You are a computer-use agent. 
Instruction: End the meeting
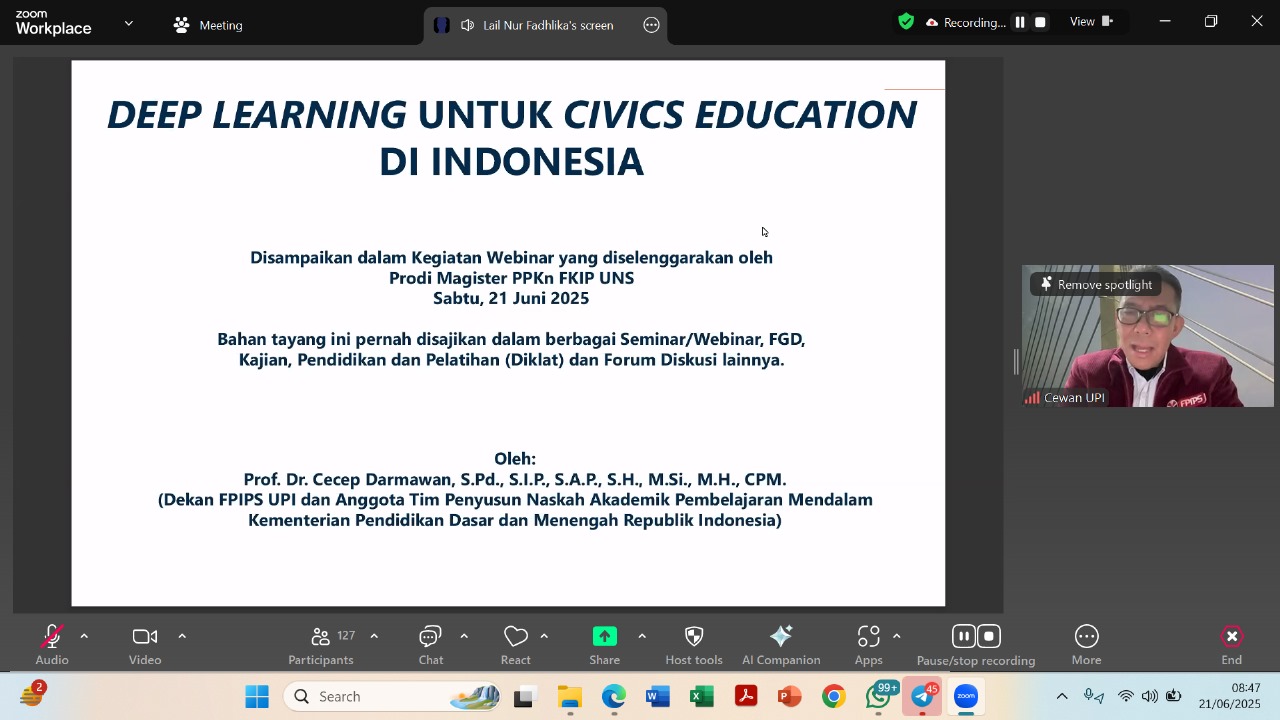(x=1231, y=645)
